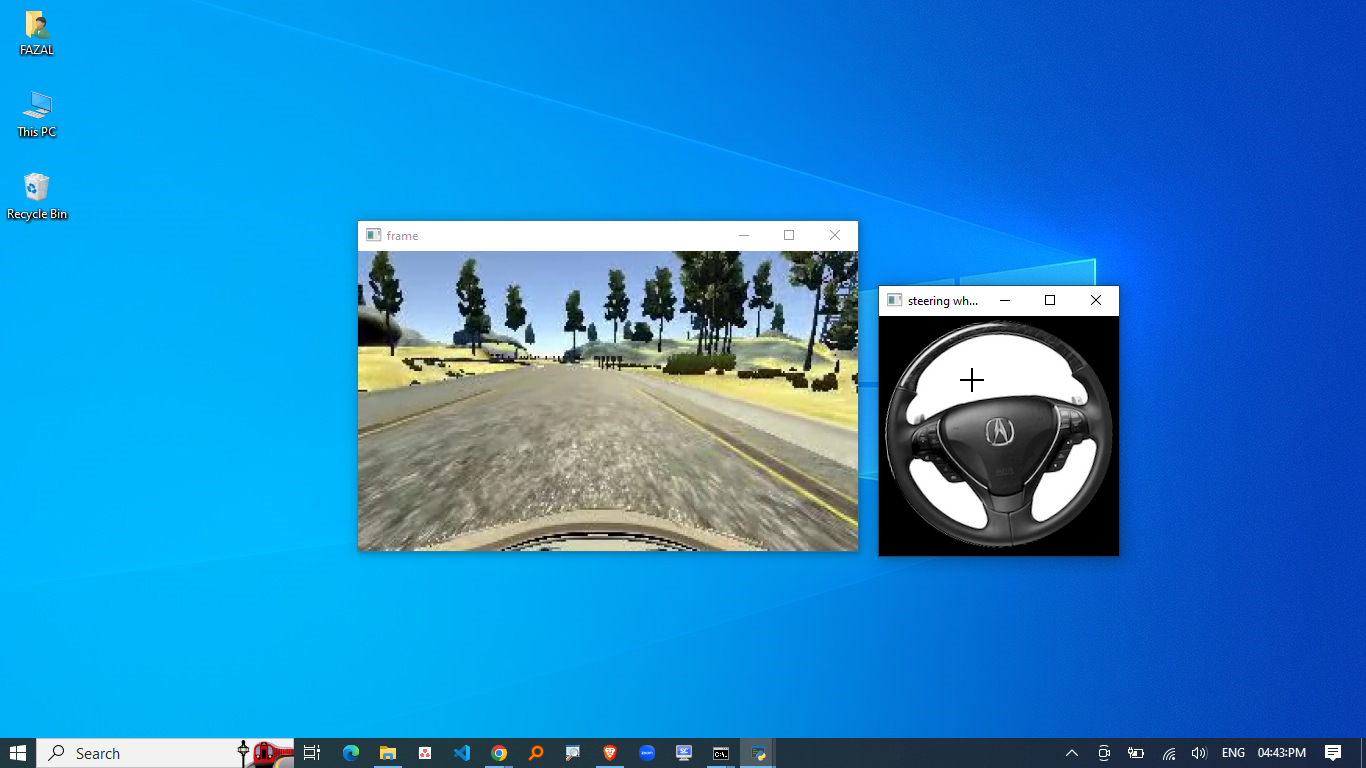The width and height of the screenshot is (1366, 768).
Task: Open Visual Studio Code from the taskbar
Action: pyautogui.click(x=461, y=753)
